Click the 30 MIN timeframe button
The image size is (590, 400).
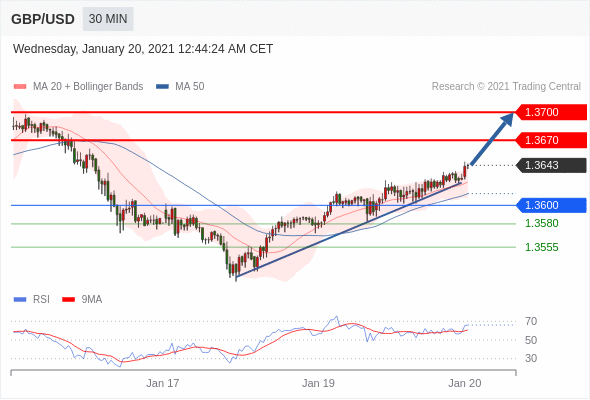tap(108, 19)
